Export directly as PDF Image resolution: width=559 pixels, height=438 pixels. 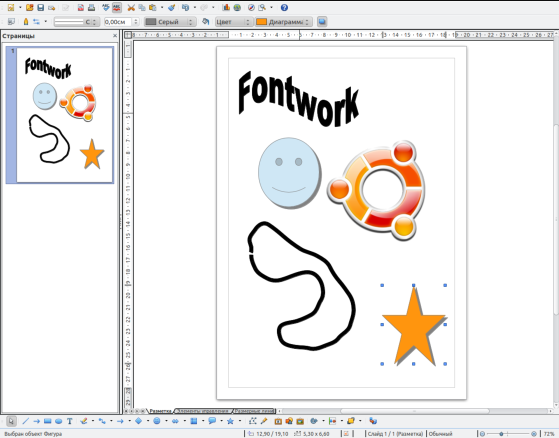coord(81,7)
